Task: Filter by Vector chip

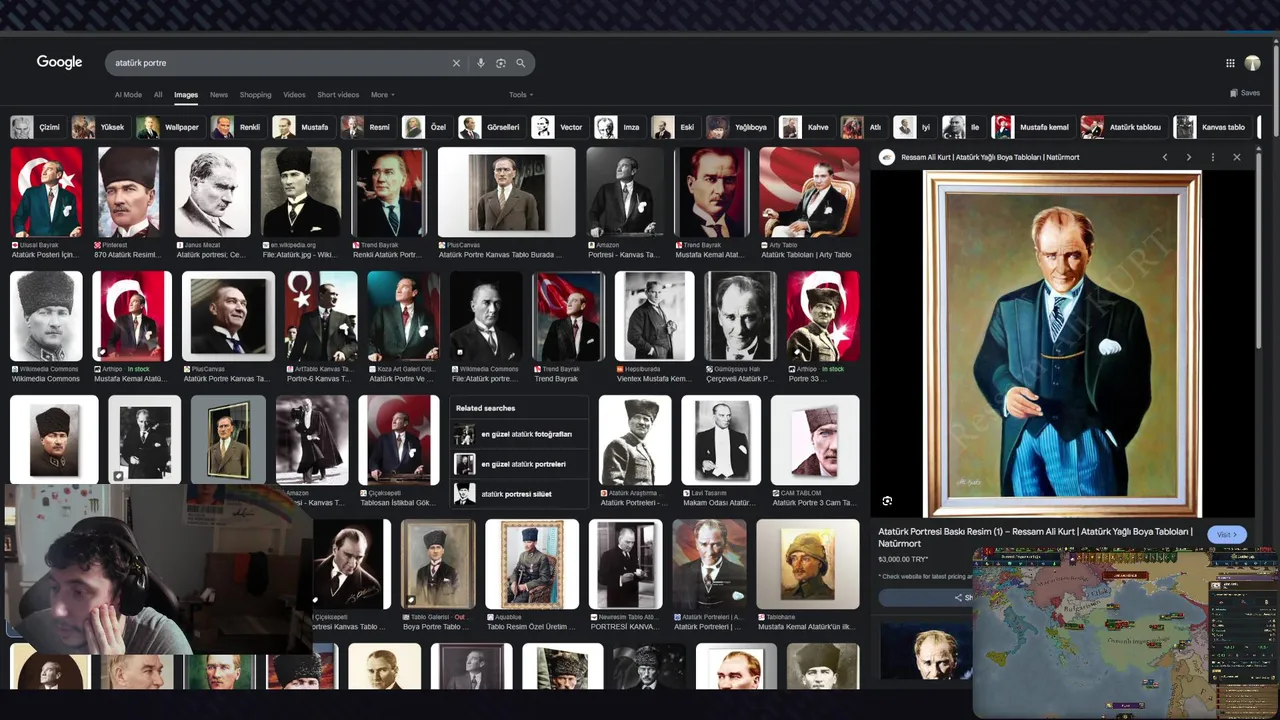Action: [x=558, y=127]
